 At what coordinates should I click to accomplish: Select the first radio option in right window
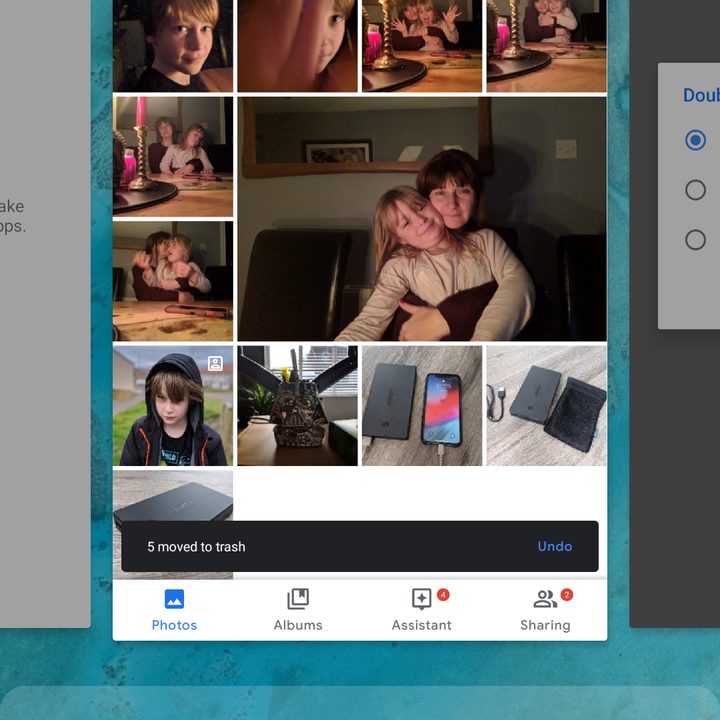click(x=695, y=140)
